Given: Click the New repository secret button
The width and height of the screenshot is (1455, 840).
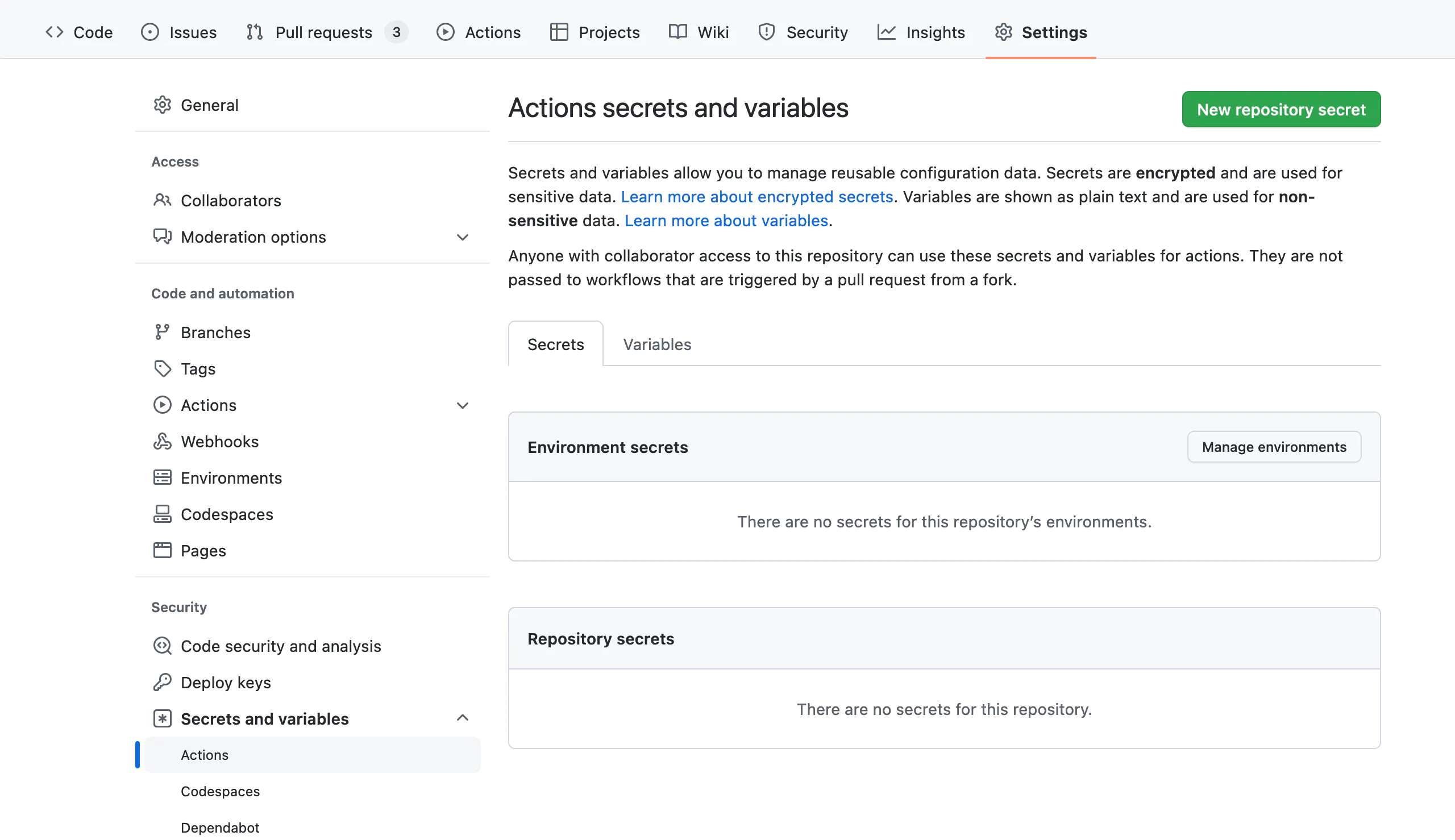Looking at the screenshot, I should click(x=1281, y=109).
